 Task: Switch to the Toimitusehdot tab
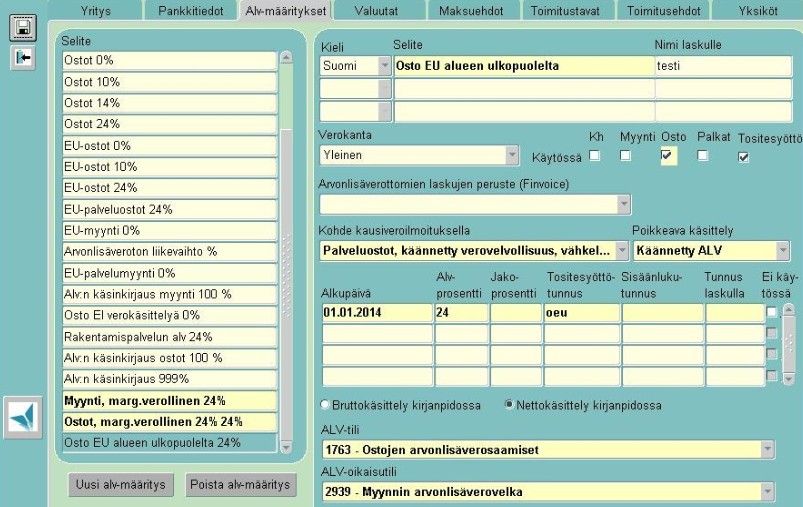tap(664, 11)
